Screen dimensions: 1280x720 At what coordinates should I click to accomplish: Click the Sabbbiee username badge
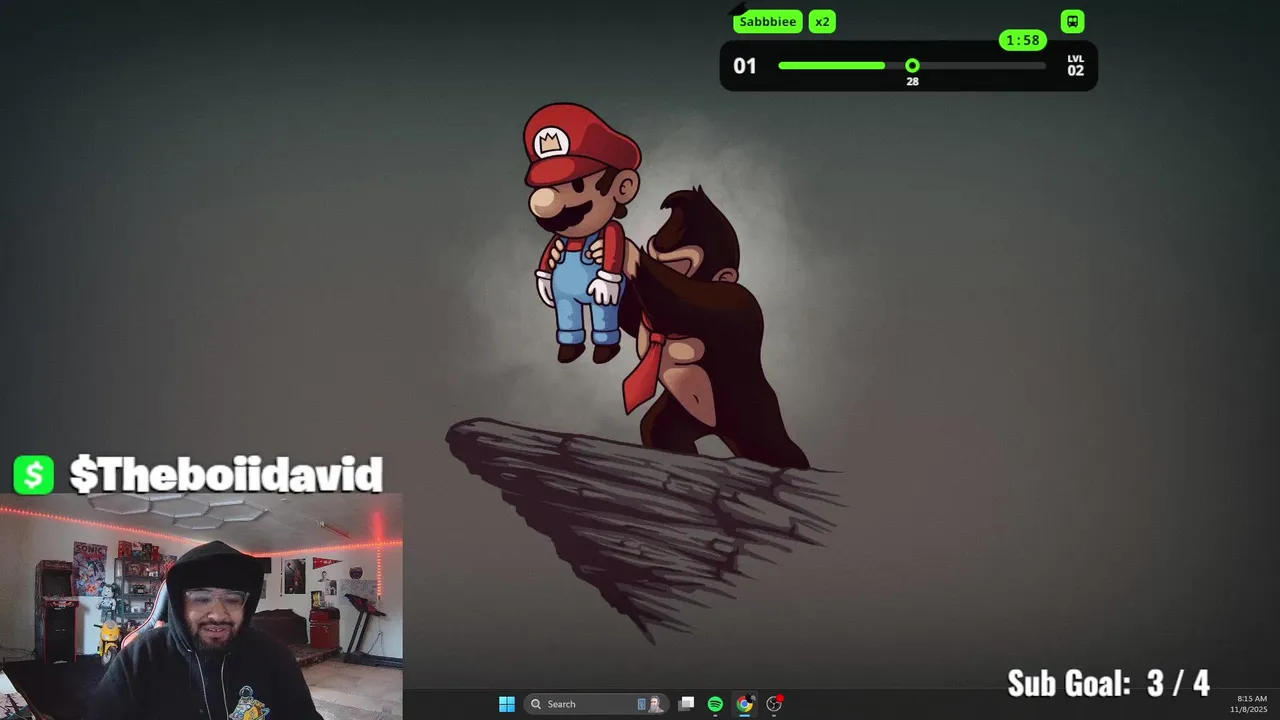tap(768, 22)
